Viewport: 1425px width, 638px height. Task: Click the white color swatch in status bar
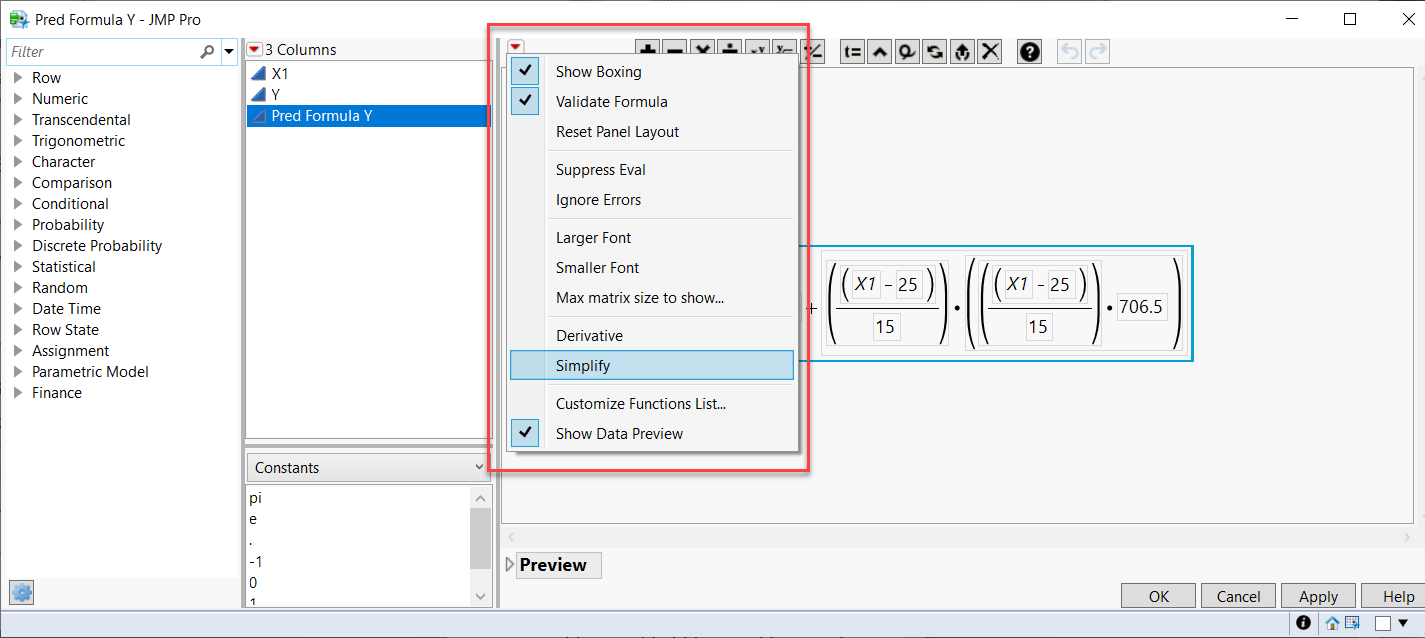(1385, 622)
